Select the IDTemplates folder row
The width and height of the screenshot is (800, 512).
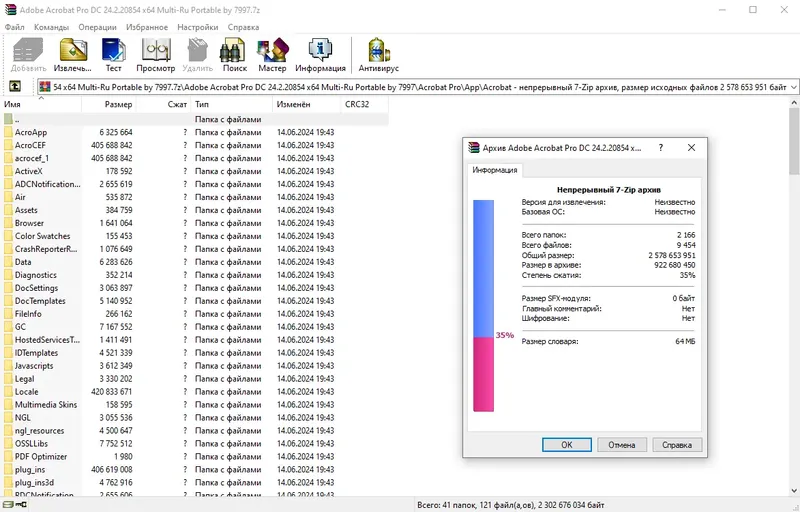click(194, 353)
